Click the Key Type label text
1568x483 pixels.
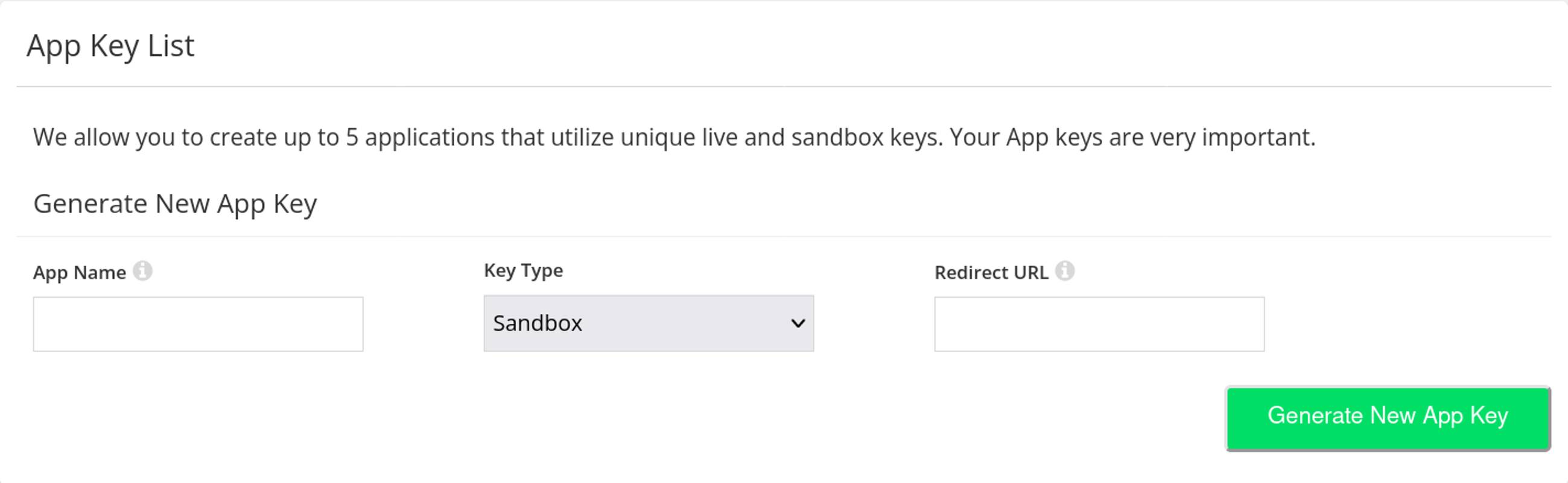[x=522, y=270]
